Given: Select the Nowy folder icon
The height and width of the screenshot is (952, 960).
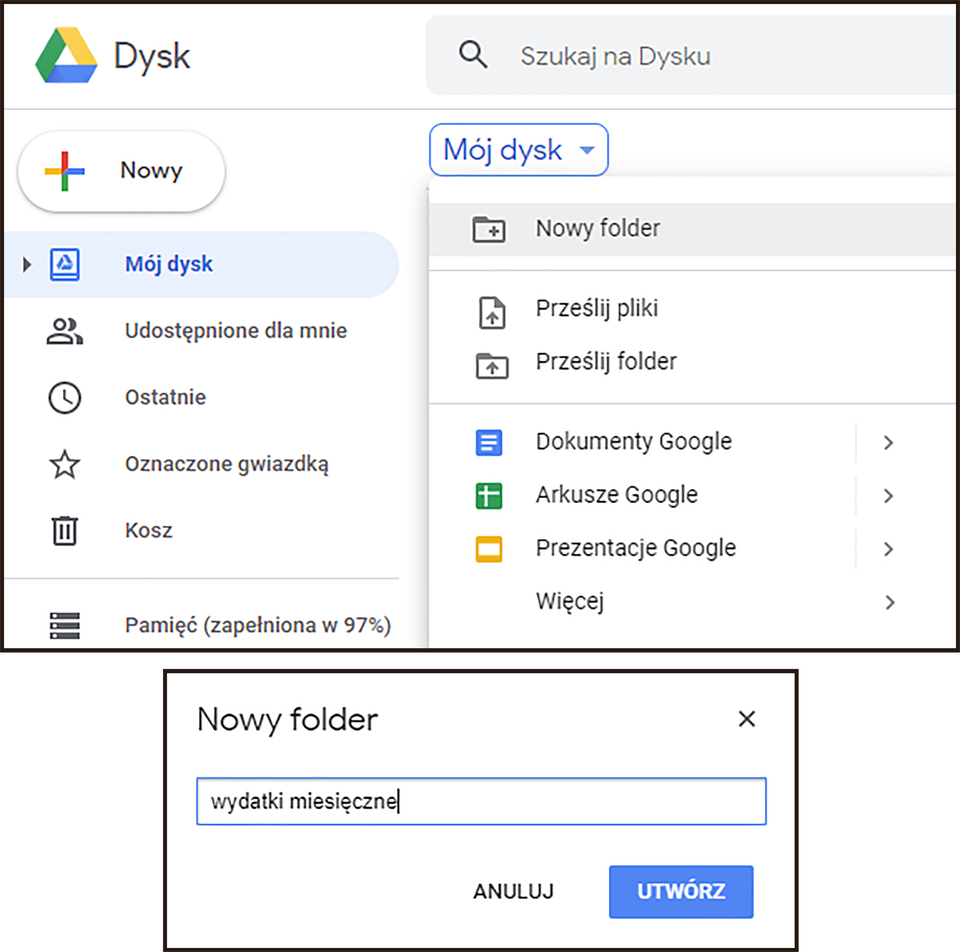Looking at the screenshot, I should pos(491,228).
